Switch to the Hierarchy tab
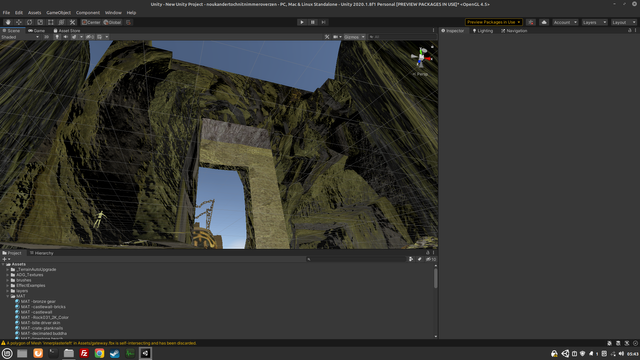The width and height of the screenshot is (640, 360). (42, 253)
